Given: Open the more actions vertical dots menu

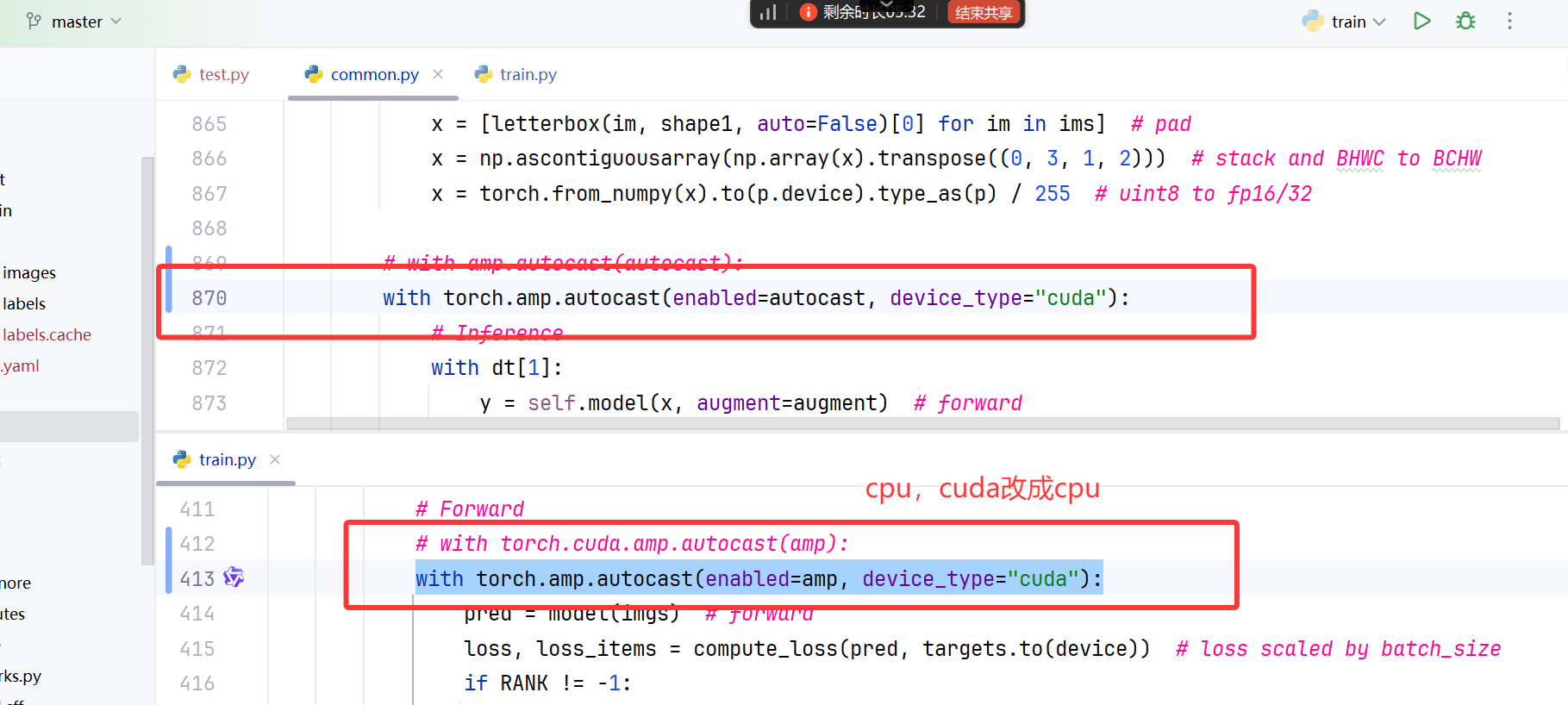Looking at the screenshot, I should 1509,21.
